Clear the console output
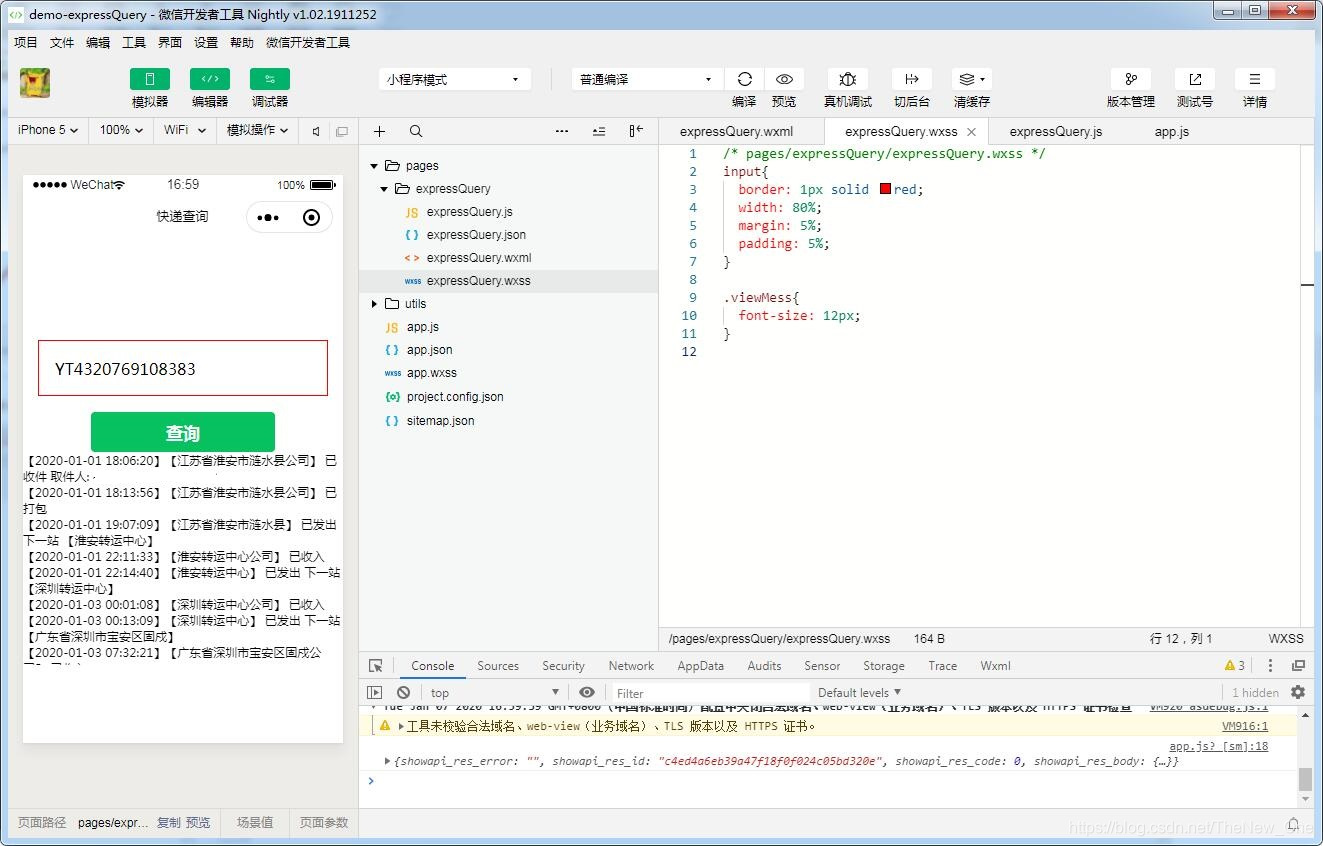 [x=403, y=692]
